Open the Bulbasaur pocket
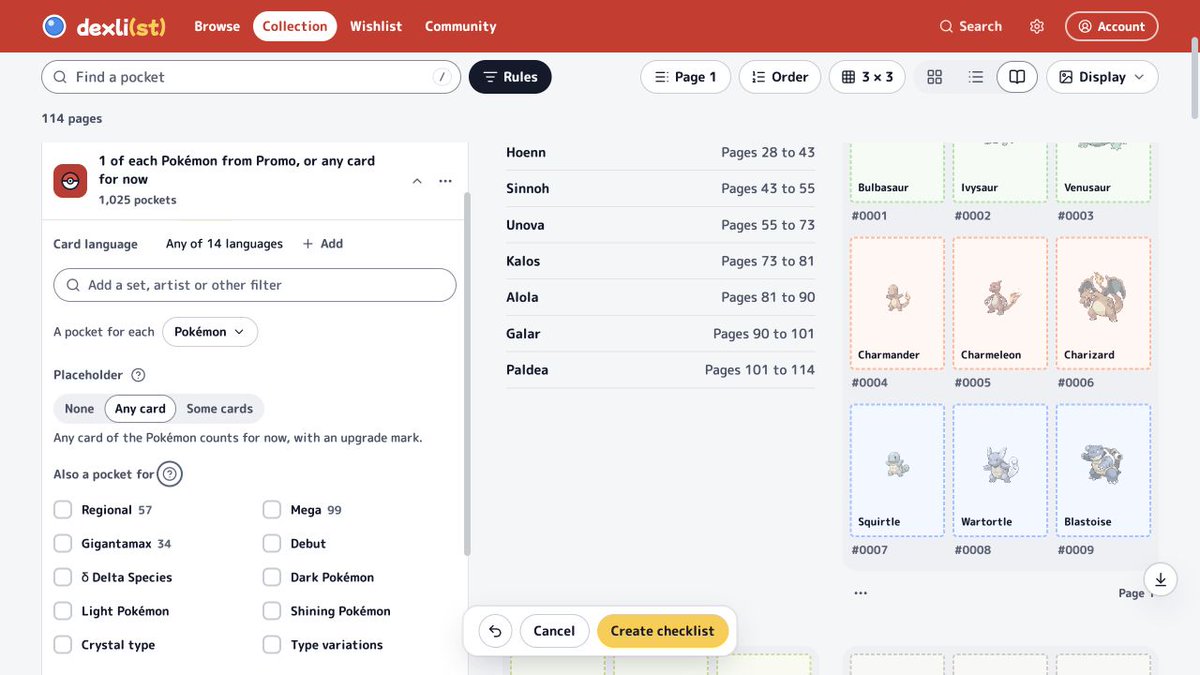 (898, 172)
